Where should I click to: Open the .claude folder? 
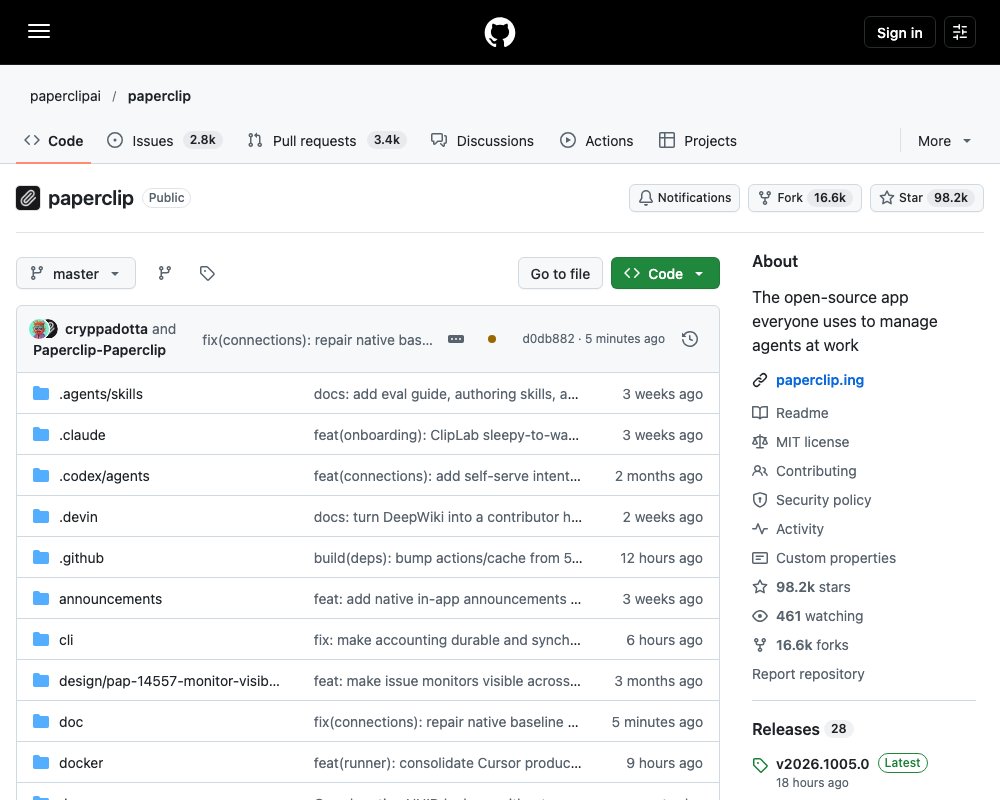pyautogui.click(x=82, y=435)
